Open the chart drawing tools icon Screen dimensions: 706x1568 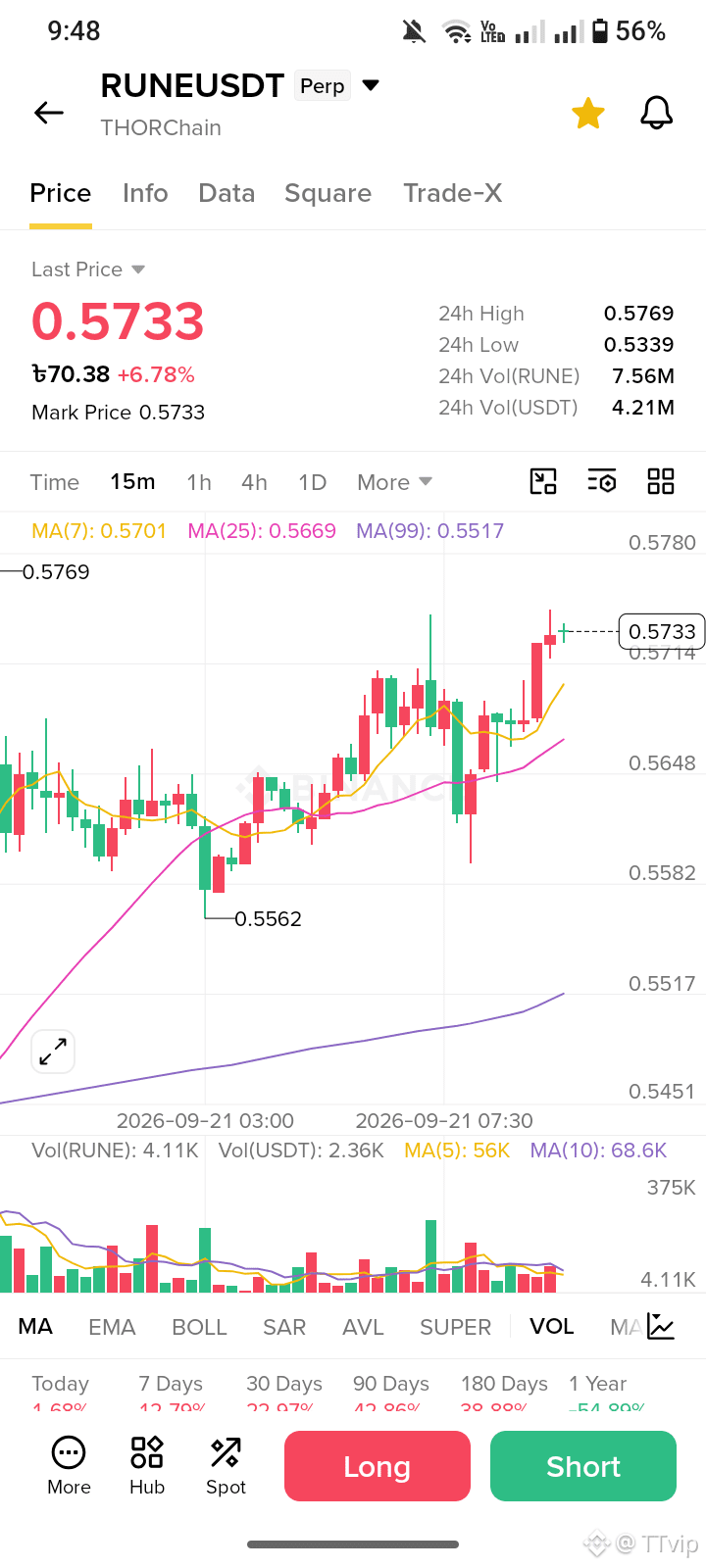click(543, 481)
